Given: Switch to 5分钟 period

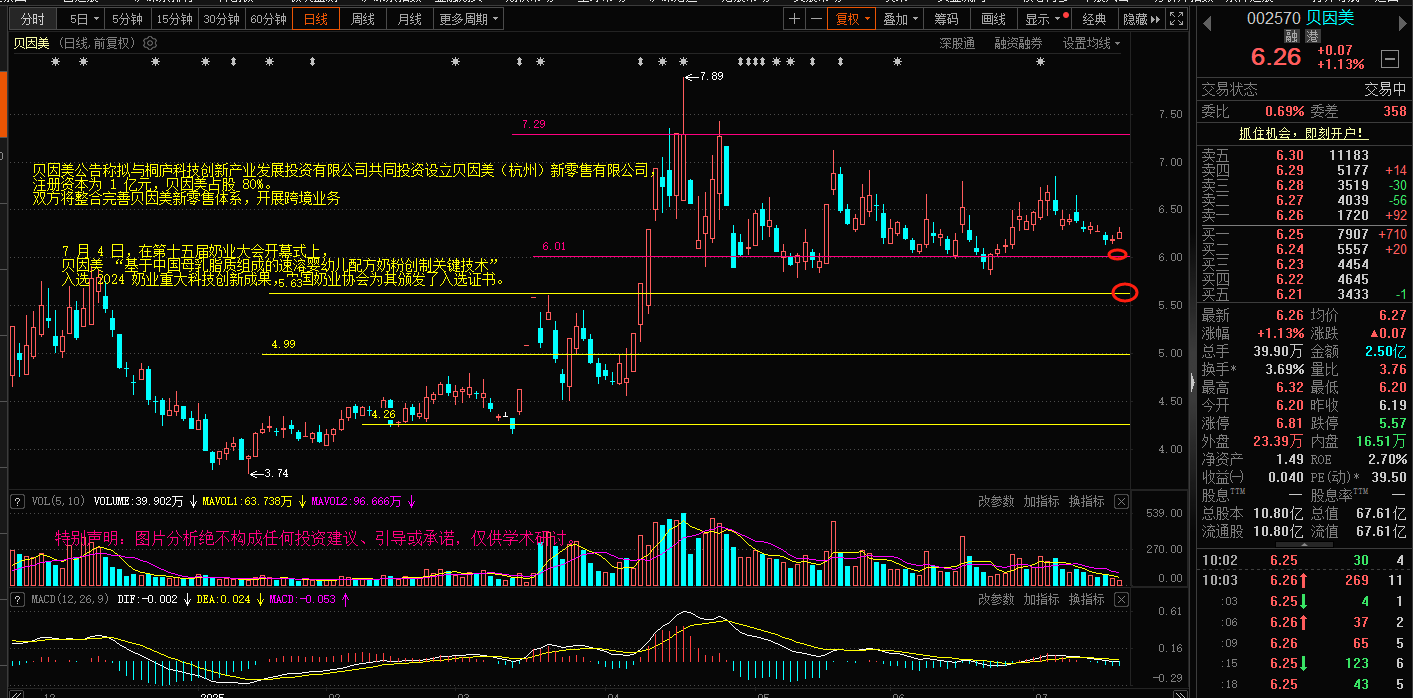Looking at the screenshot, I should coord(127,19).
